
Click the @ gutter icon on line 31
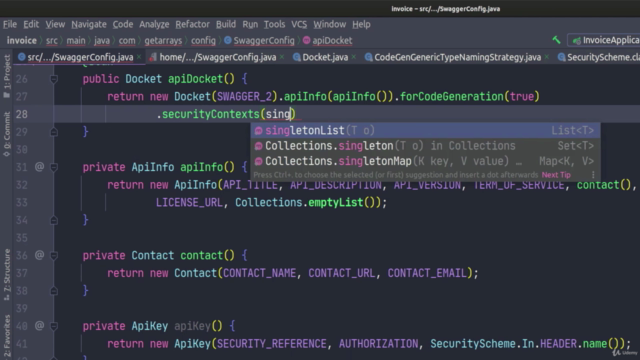pyautogui.click(x=39, y=167)
